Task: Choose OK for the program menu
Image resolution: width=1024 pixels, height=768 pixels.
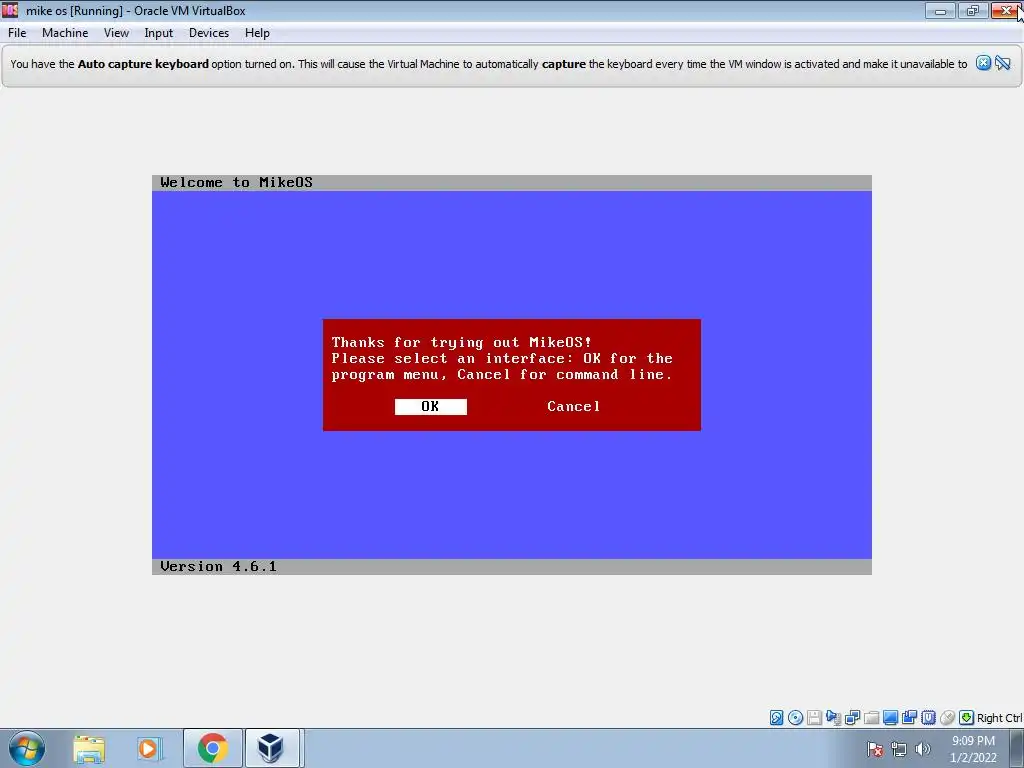Action: (430, 406)
